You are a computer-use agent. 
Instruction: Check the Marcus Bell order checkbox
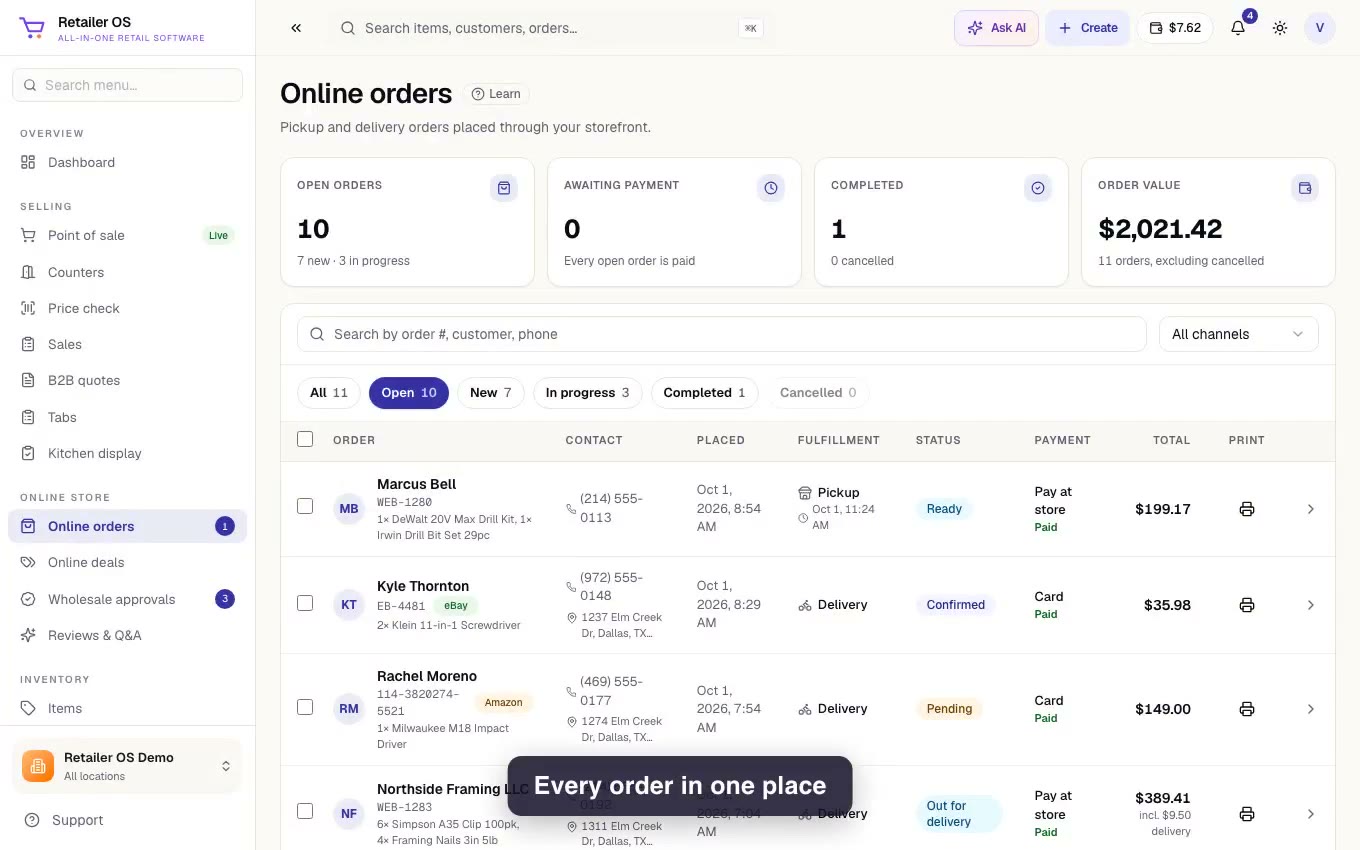coord(305,506)
